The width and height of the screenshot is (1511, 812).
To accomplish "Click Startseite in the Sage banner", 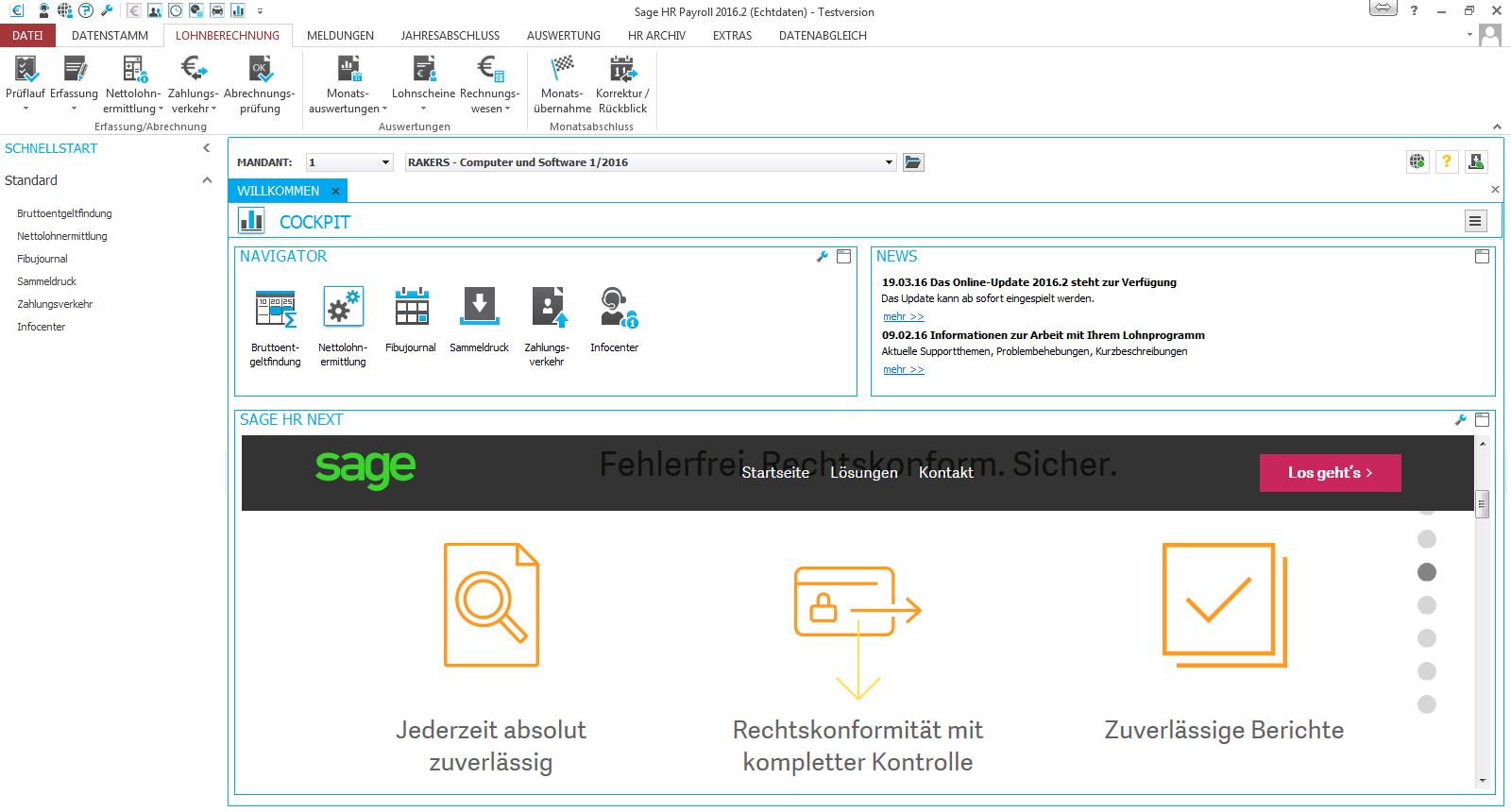I will (775, 473).
